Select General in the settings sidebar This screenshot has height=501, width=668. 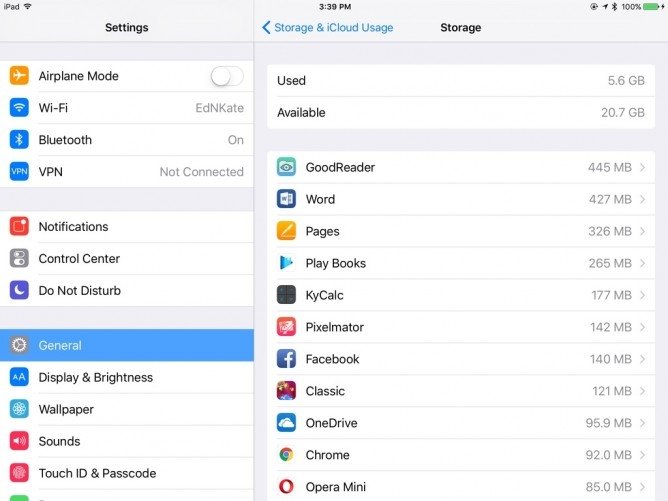point(127,345)
